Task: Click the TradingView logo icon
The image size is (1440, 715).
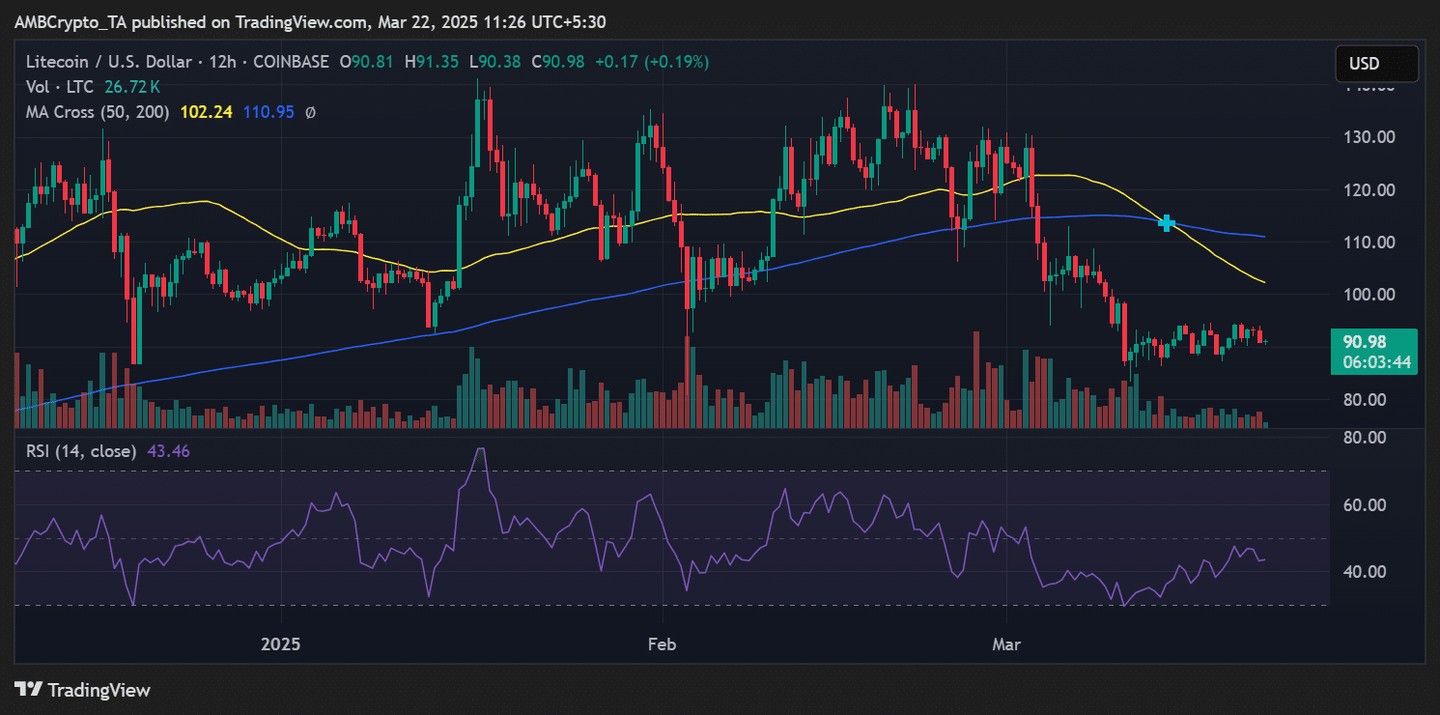Action: (29, 690)
